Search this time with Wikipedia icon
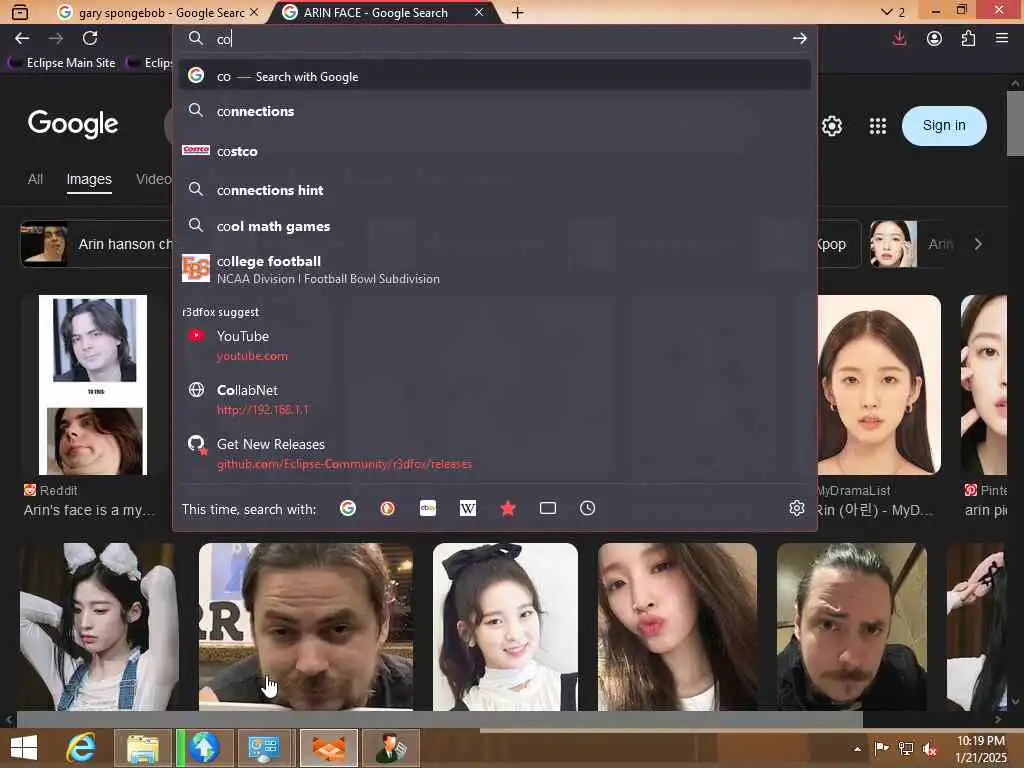The height and width of the screenshot is (768, 1024). [x=468, y=508]
